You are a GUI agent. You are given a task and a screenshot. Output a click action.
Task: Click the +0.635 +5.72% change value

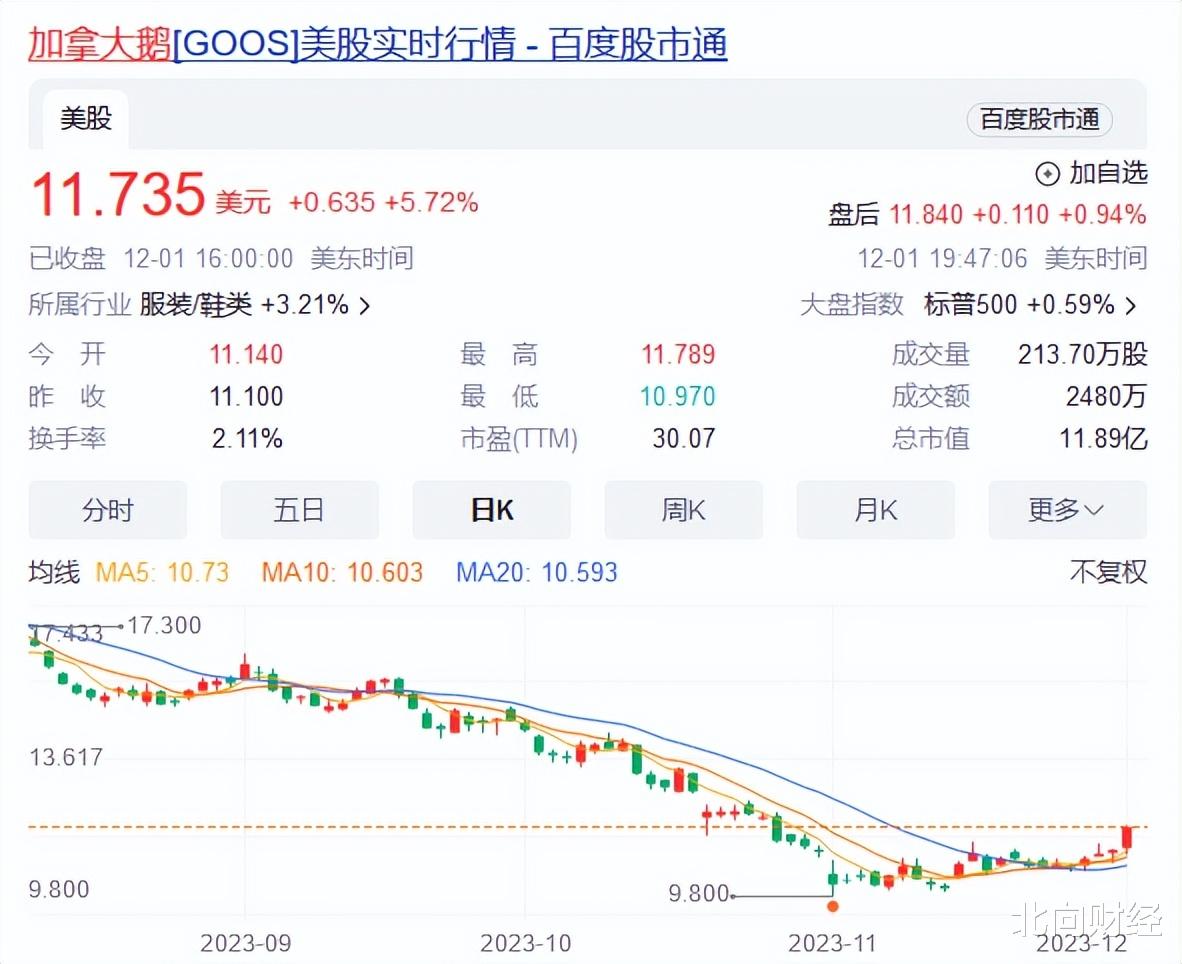pos(383,202)
